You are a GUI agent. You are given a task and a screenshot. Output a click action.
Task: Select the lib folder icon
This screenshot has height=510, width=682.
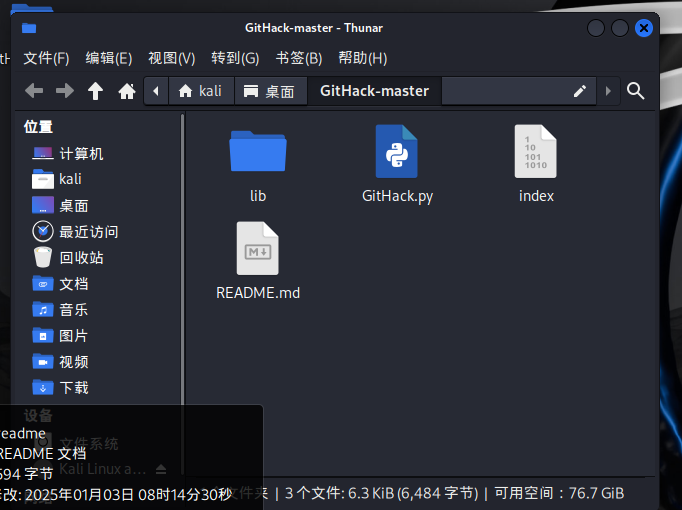coord(258,151)
